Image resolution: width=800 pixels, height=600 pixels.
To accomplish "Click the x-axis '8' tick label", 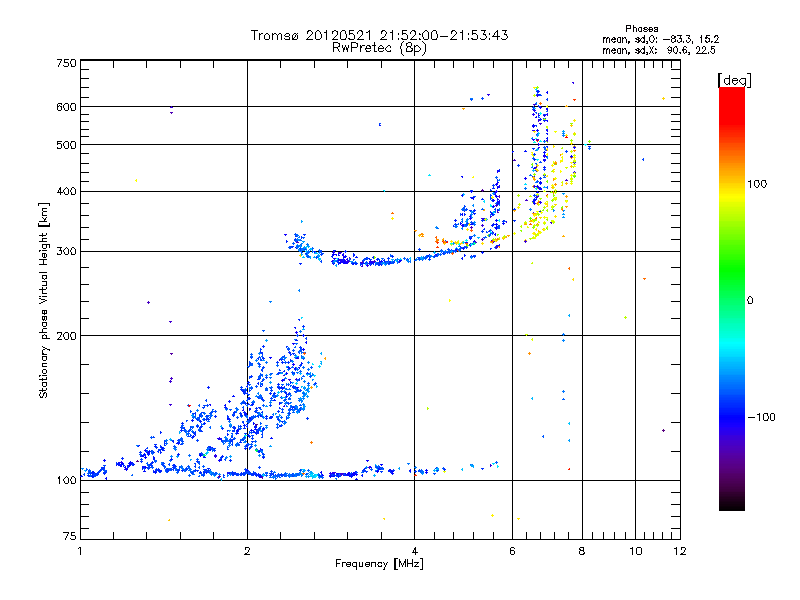I will 582,551.
